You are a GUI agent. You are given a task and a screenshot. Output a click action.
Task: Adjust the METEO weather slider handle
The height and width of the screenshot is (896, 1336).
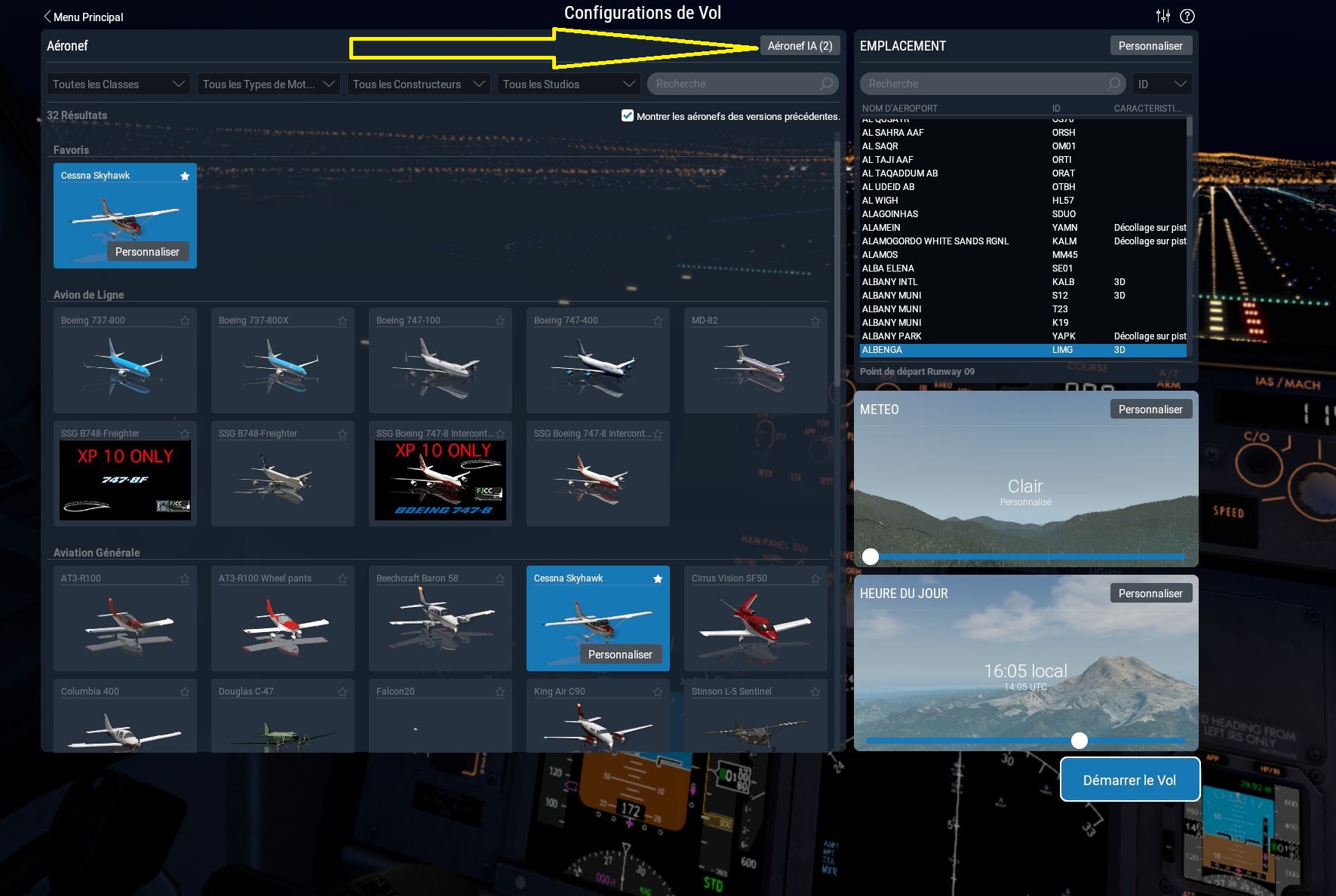tap(871, 557)
